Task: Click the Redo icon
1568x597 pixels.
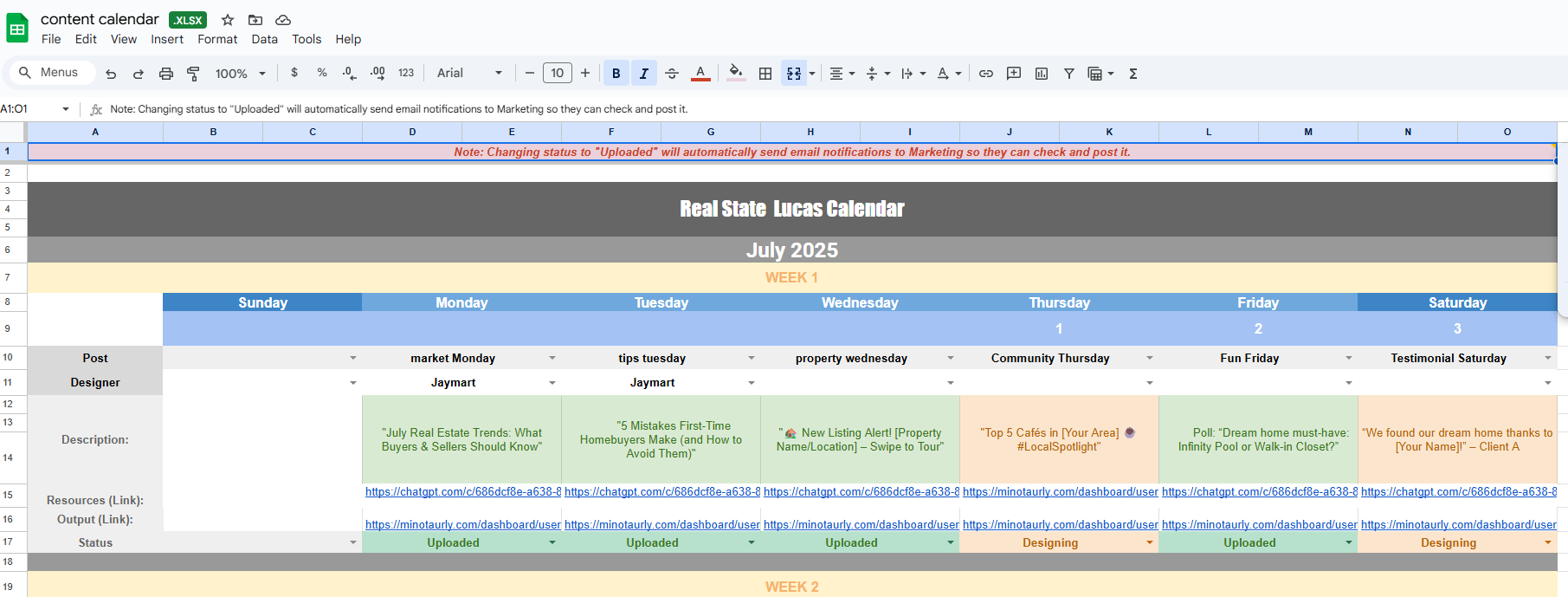Action: click(139, 74)
